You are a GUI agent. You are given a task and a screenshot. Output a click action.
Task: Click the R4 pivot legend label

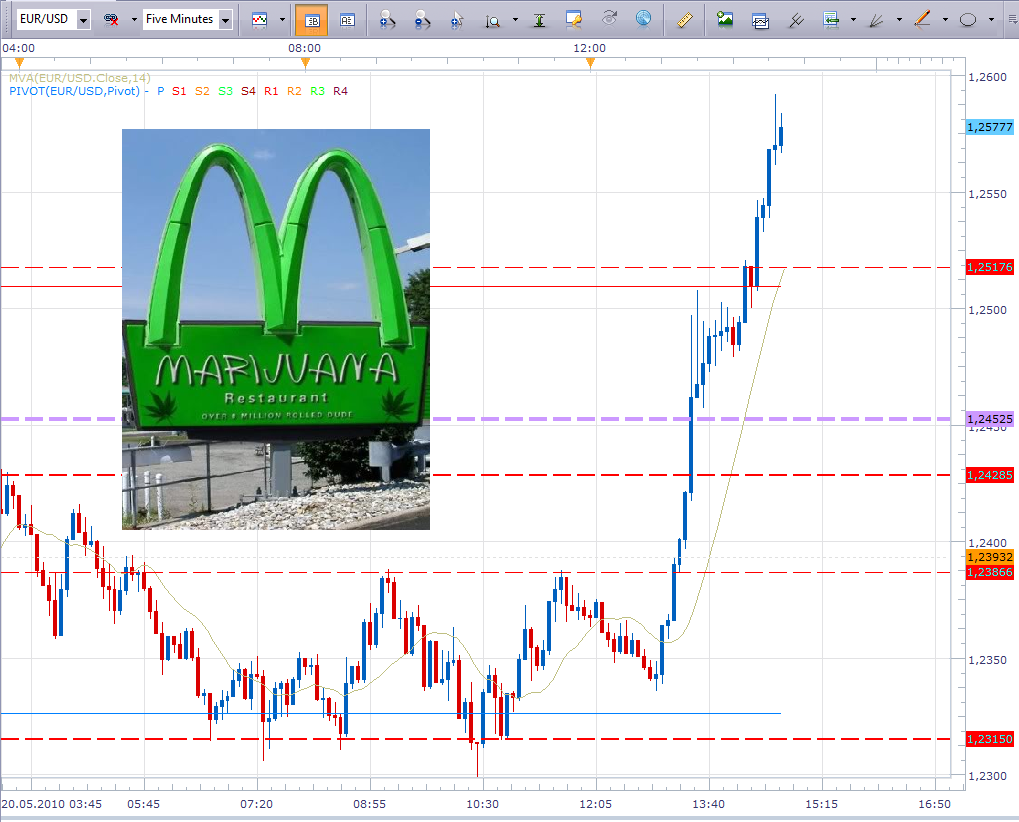pyautogui.click(x=341, y=91)
